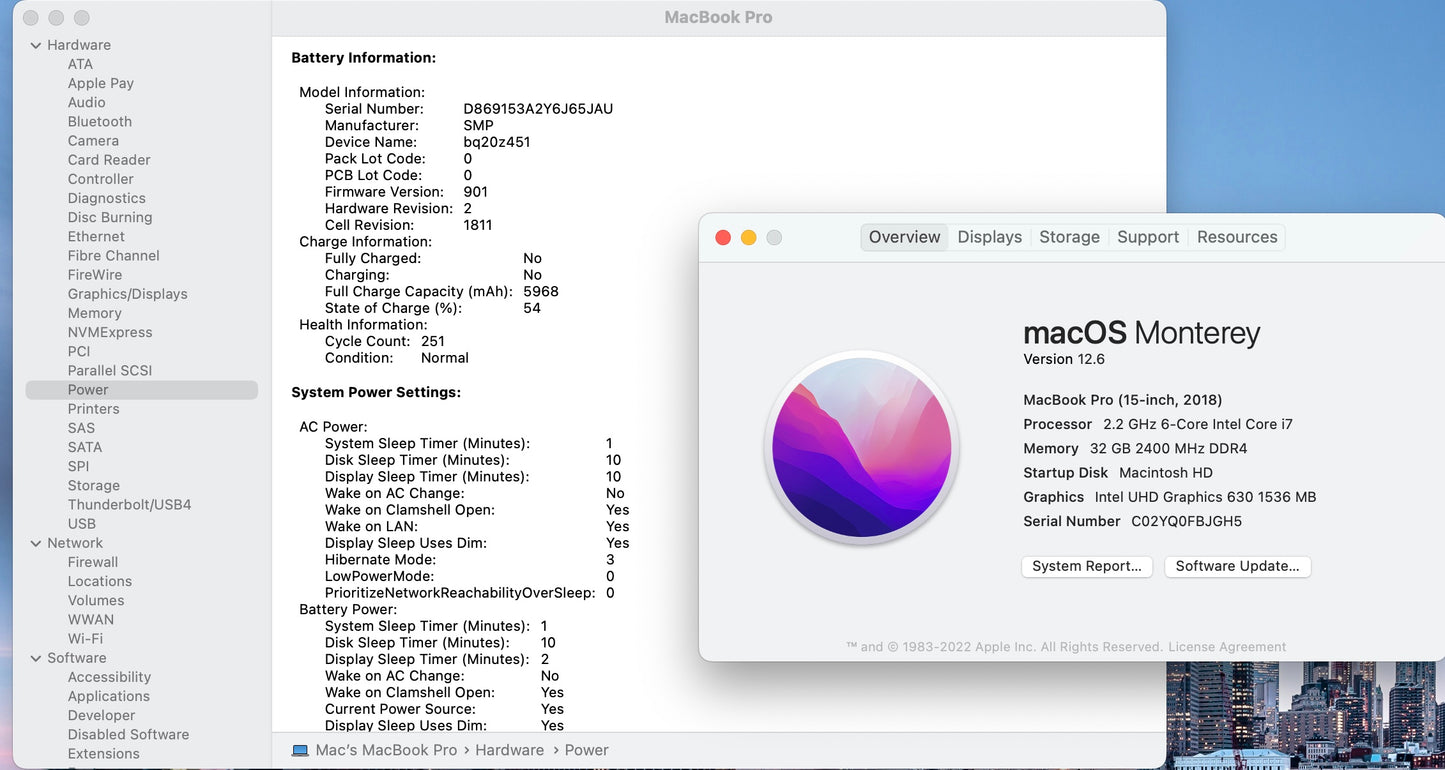This screenshot has width=1445, height=770.
Task: Click Hardware in the bottom path bar
Action: (509, 750)
